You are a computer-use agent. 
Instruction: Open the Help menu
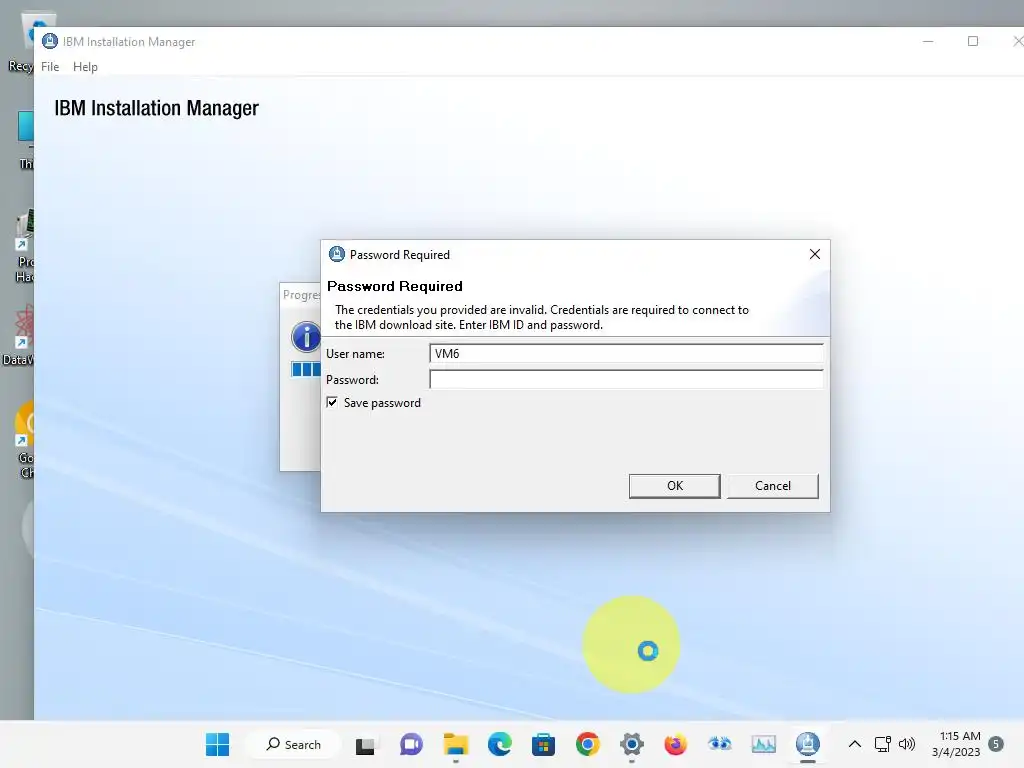click(x=85, y=67)
